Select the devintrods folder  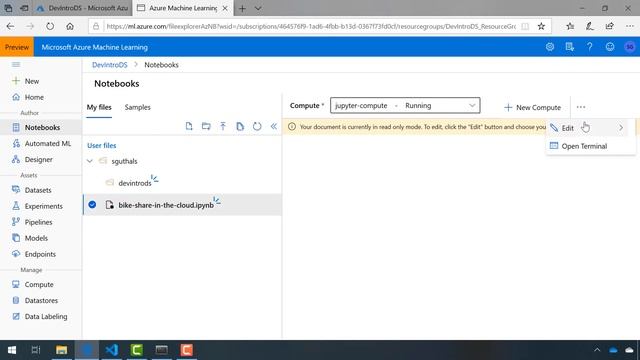point(135,183)
